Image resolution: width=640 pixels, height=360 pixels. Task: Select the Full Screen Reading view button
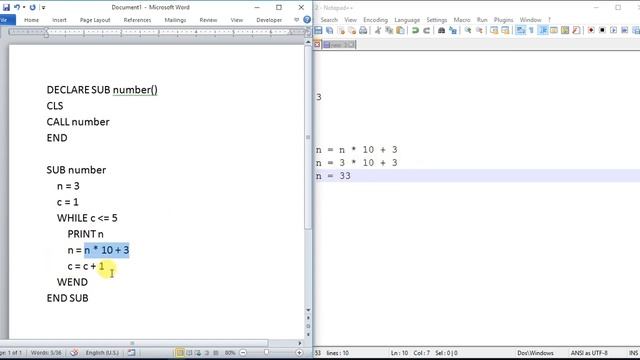pyautogui.click(x=189, y=353)
